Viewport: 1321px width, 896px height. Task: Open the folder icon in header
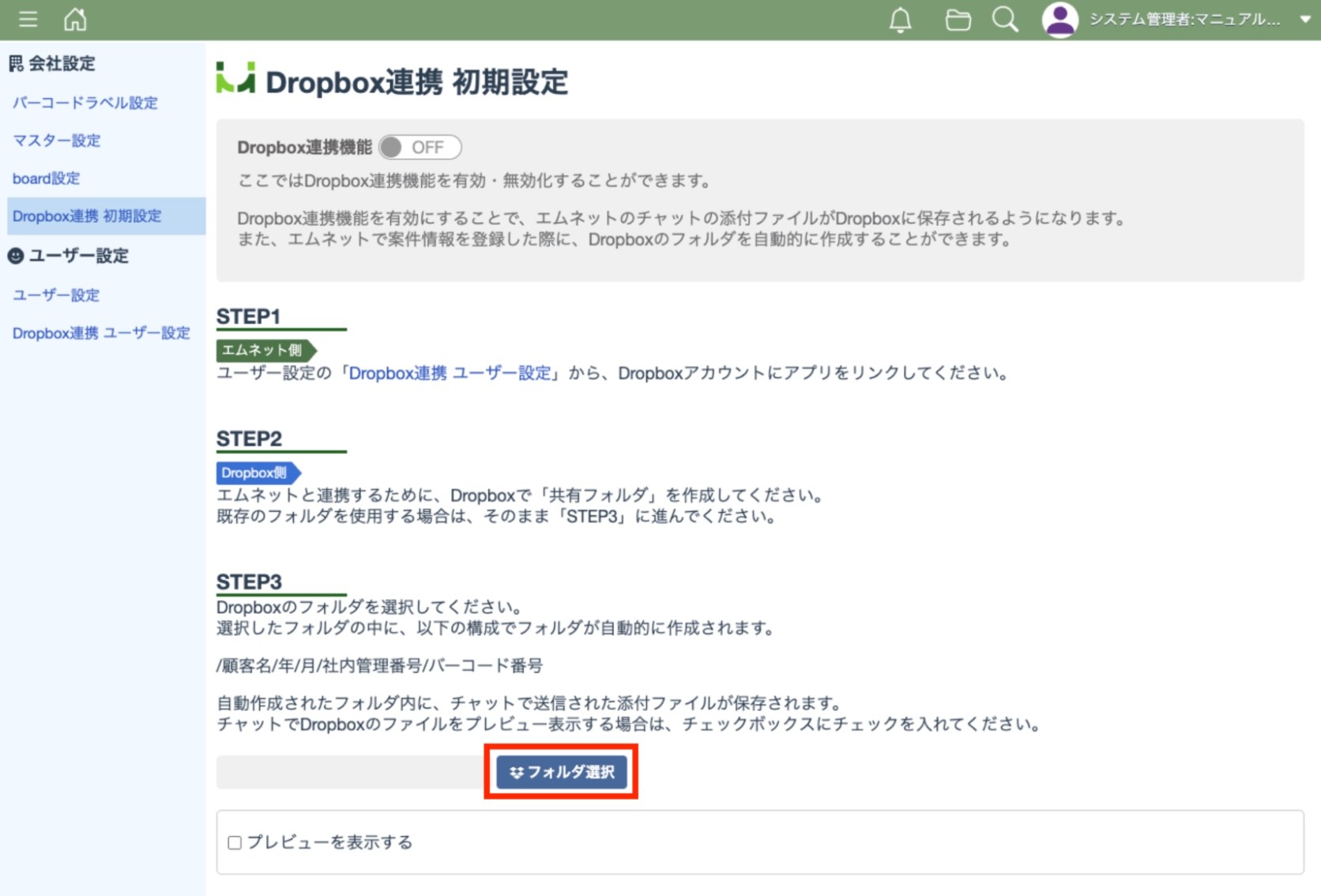[x=958, y=20]
